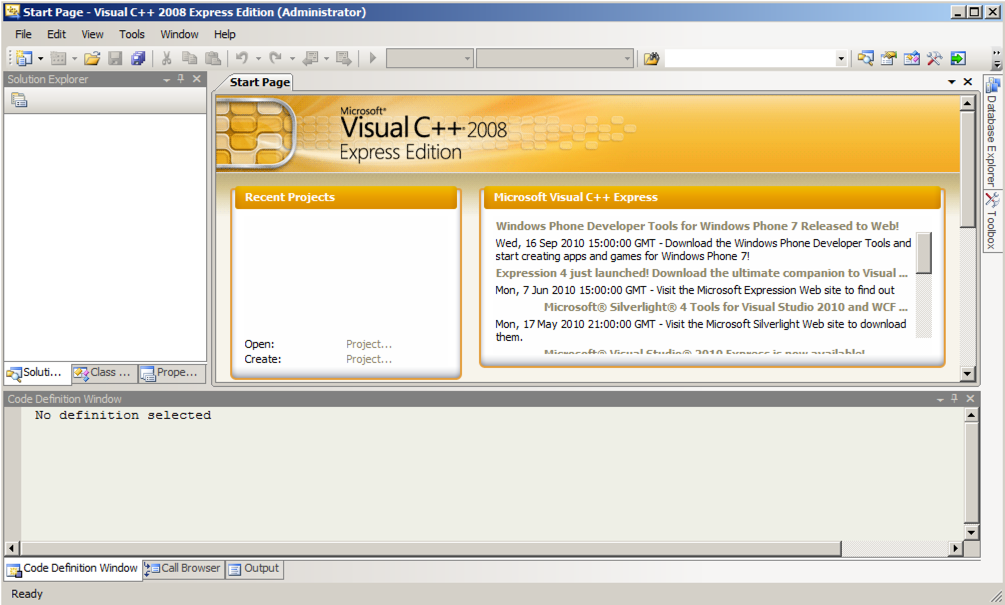Close the Solution Explorer panel
Viewport: 1005px width, 605px height.
(197, 79)
